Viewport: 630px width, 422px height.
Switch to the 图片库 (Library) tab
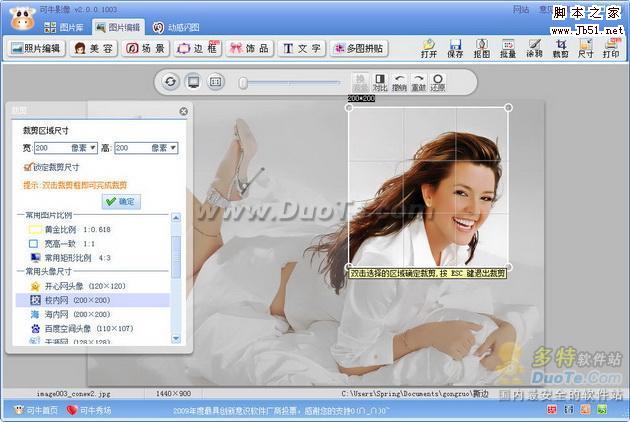click(64, 27)
